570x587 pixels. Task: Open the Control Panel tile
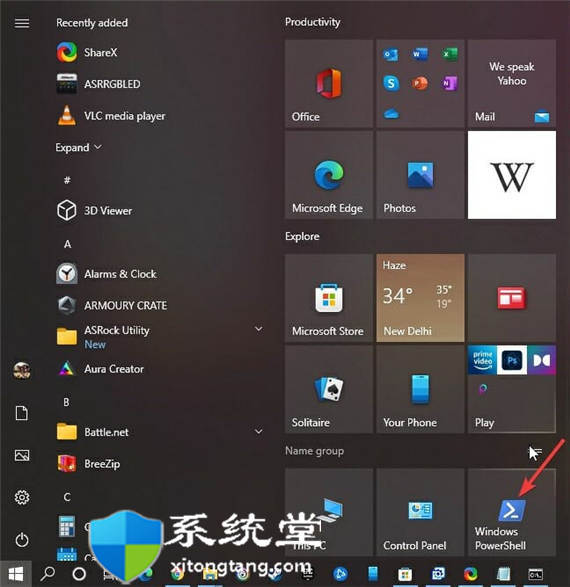420,513
